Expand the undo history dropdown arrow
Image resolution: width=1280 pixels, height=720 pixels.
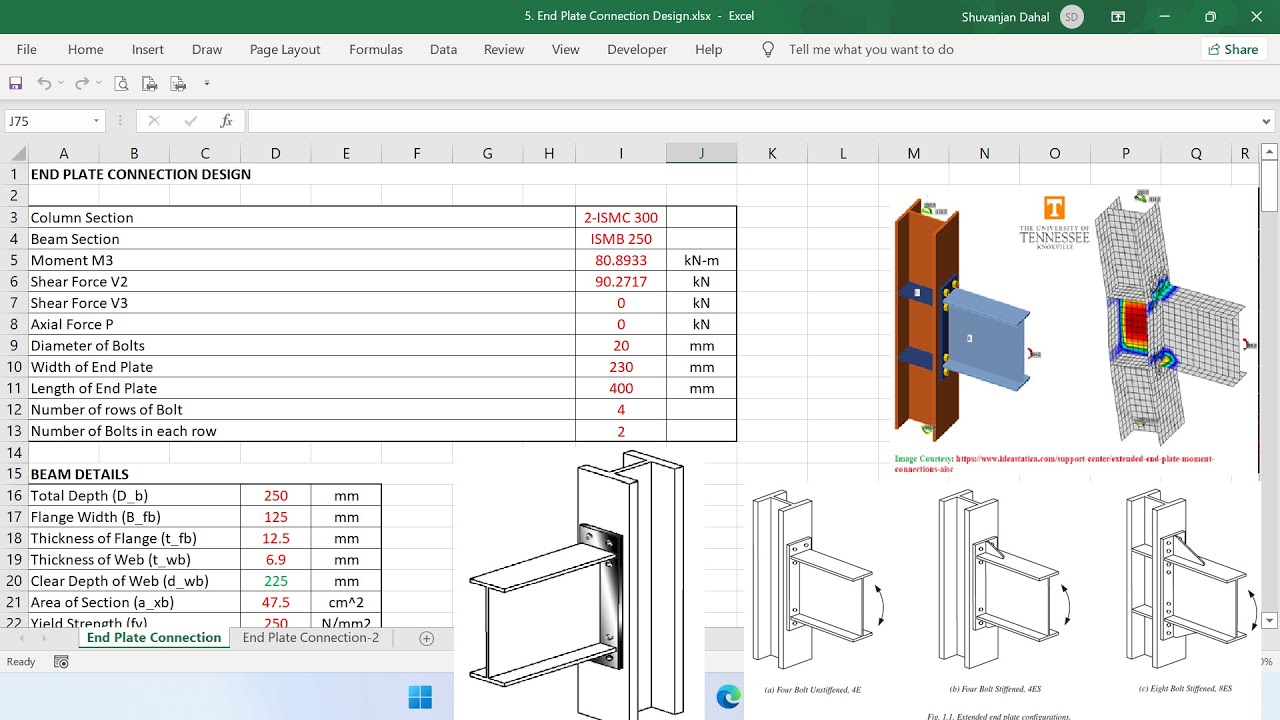pyautogui.click(x=61, y=84)
